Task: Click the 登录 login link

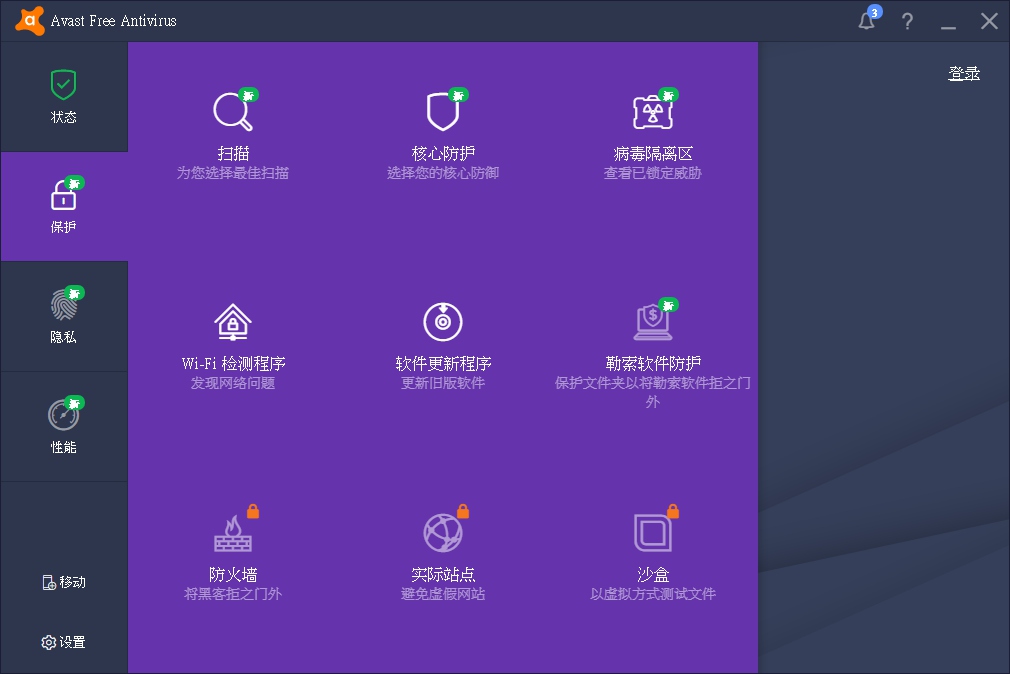Action: [964, 73]
